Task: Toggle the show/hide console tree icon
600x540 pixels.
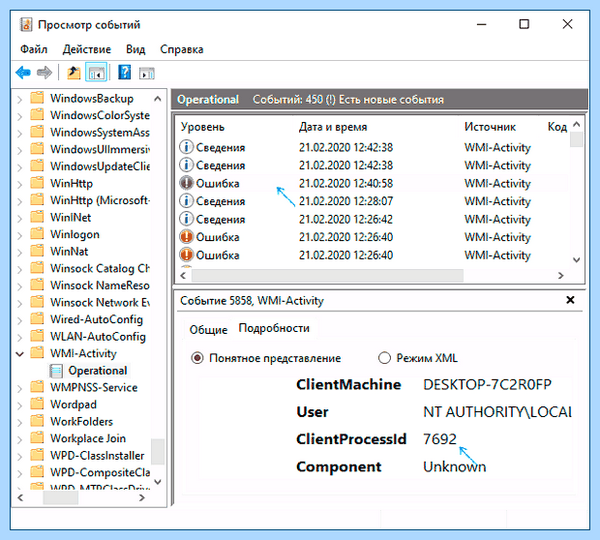Action: point(96,72)
